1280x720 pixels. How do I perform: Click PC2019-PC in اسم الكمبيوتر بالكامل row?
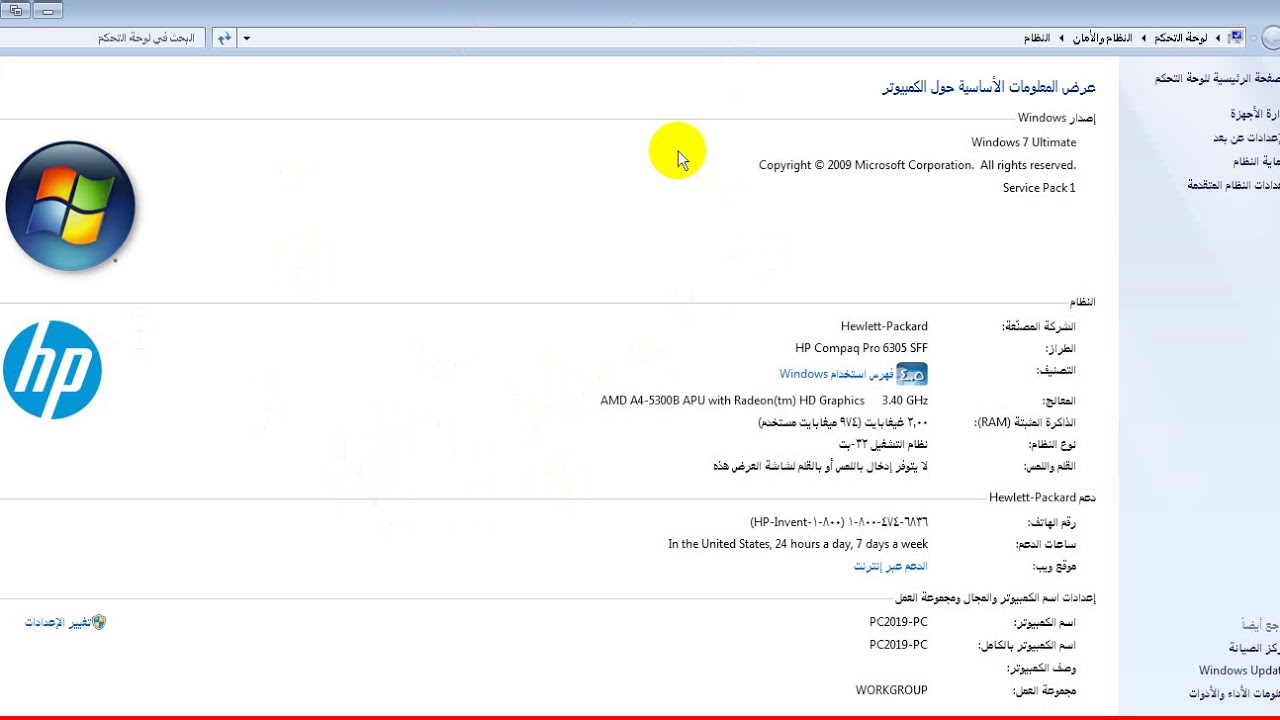point(898,645)
